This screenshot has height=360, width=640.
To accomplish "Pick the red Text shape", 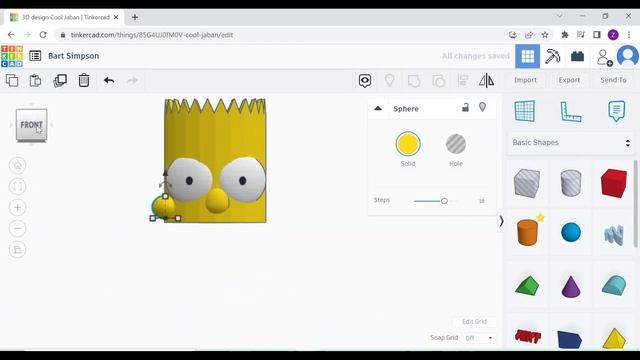I will [x=528, y=336].
